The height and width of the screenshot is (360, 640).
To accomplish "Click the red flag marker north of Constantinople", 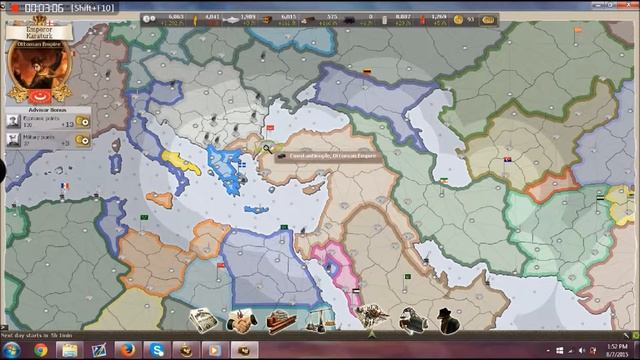I will [x=270, y=128].
